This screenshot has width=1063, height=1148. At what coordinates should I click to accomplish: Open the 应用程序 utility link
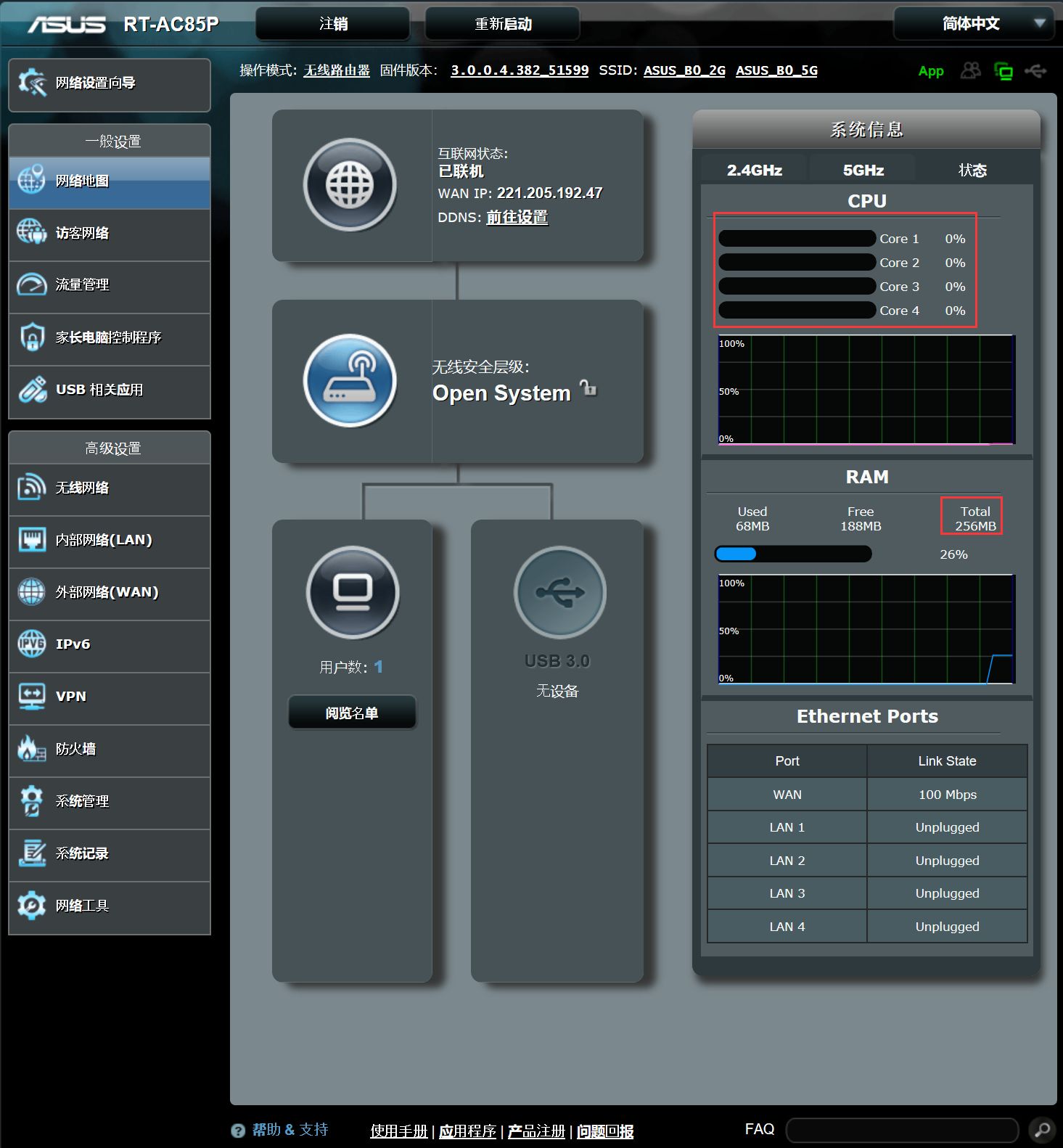coord(467,1131)
